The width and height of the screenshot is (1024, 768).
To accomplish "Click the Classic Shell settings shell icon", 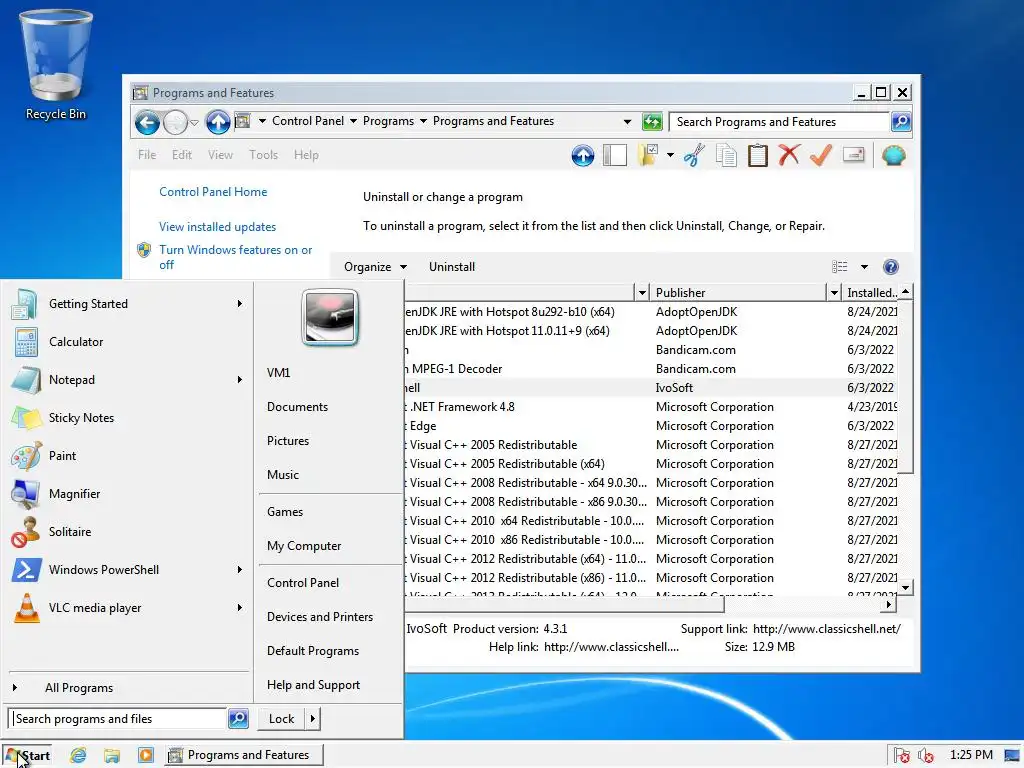I will pyautogui.click(x=893, y=155).
